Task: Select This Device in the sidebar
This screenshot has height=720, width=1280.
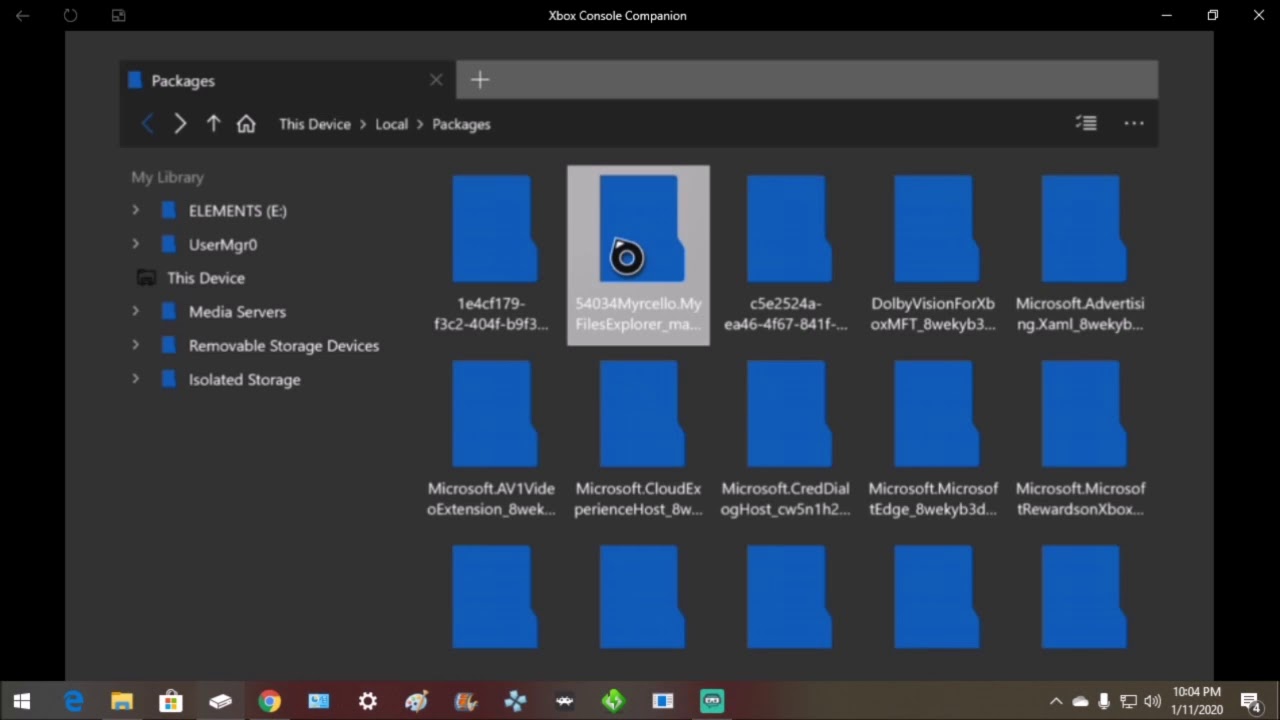Action: click(x=205, y=277)
